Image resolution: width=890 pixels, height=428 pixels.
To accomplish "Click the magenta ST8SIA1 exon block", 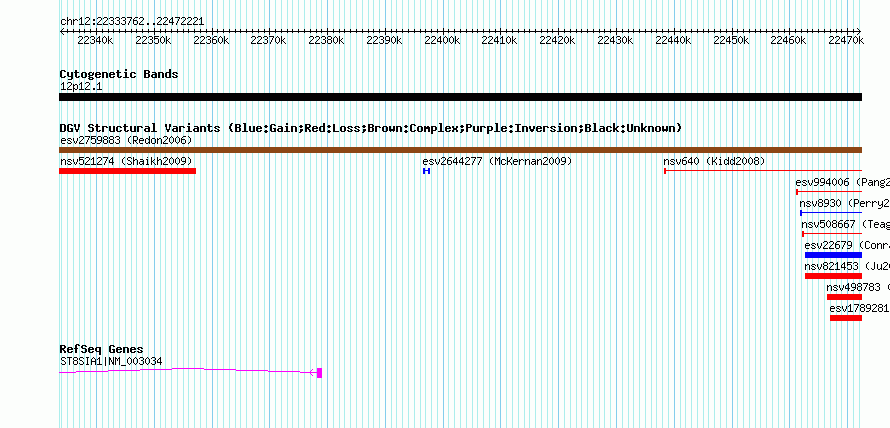I will click(320, 372).
